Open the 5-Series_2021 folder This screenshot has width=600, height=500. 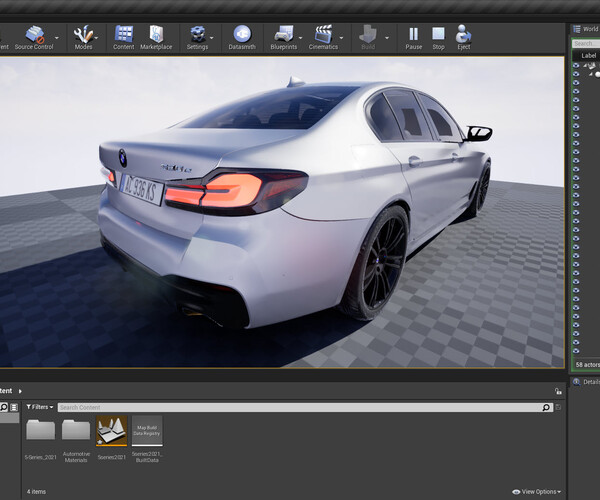click(x=41, y=430)
